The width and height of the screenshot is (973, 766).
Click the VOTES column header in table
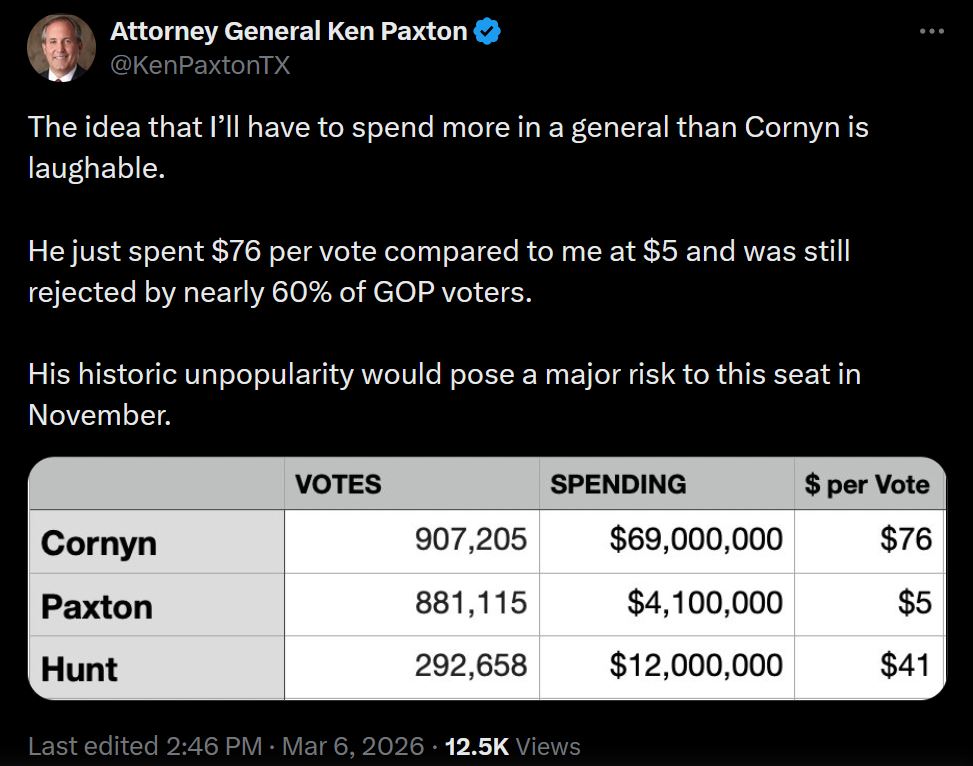pyautogui.click(x=338, y=485)
